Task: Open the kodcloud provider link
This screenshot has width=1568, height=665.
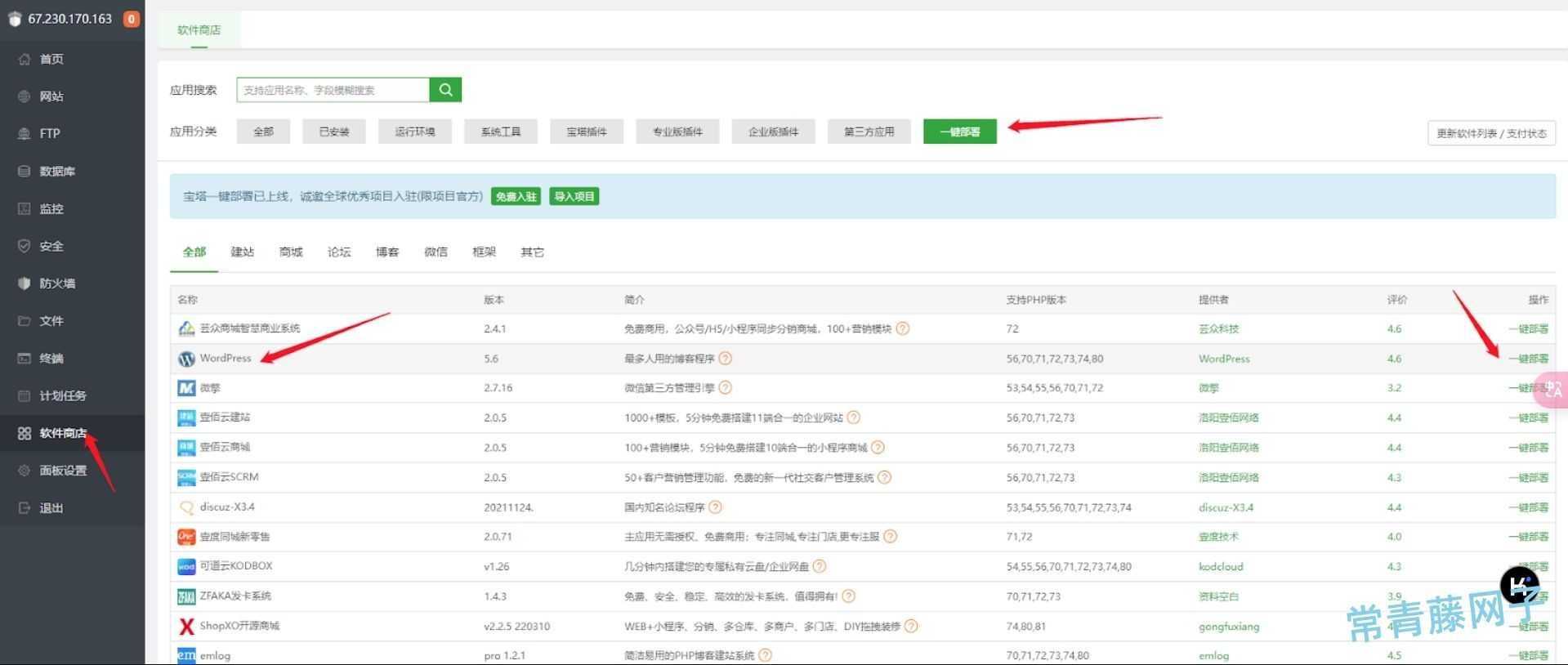Action: pos(1221,566)
